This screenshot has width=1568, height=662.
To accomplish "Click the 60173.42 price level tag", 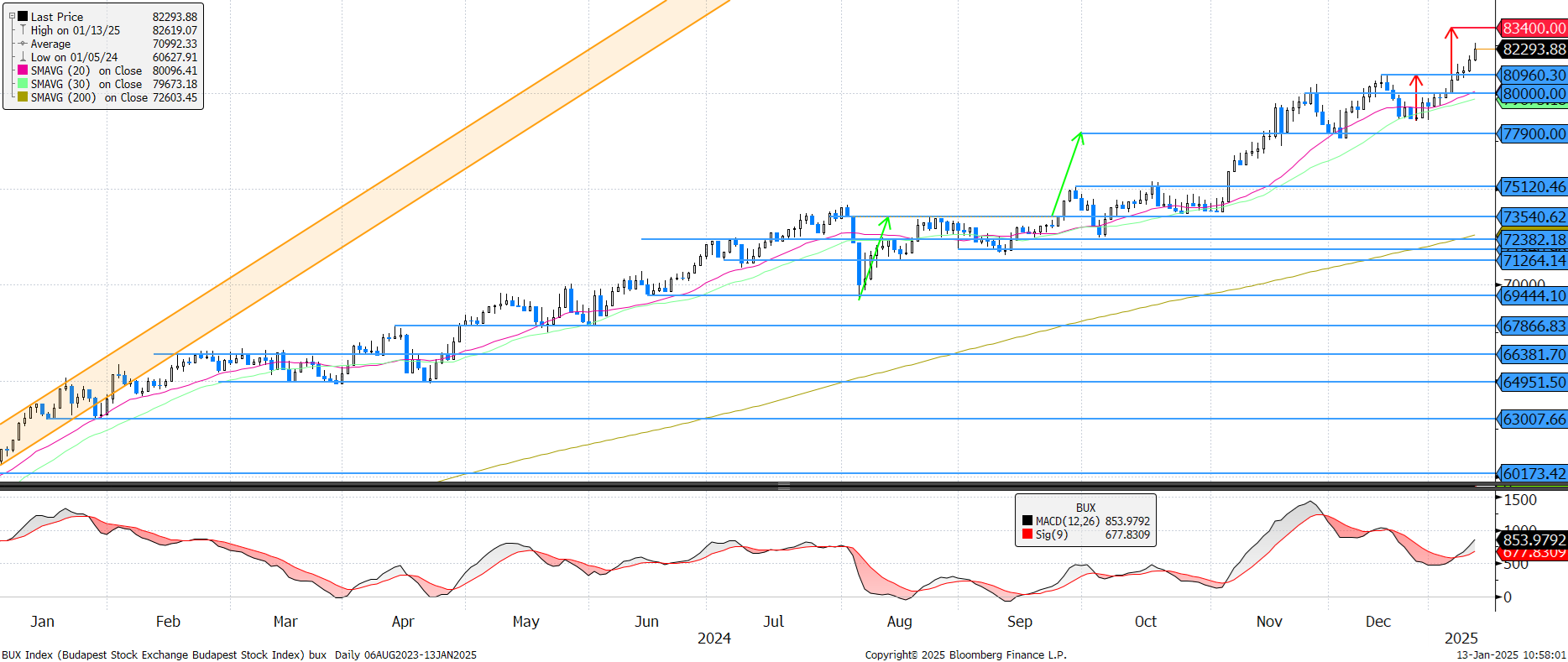I will 1534,474.
